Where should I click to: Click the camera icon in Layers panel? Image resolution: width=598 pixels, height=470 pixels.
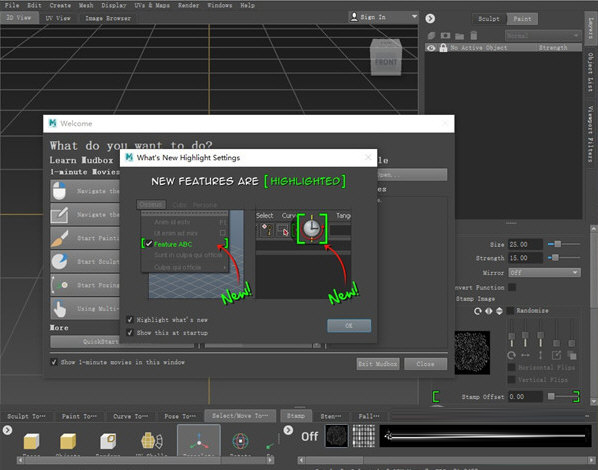point(445,35)
